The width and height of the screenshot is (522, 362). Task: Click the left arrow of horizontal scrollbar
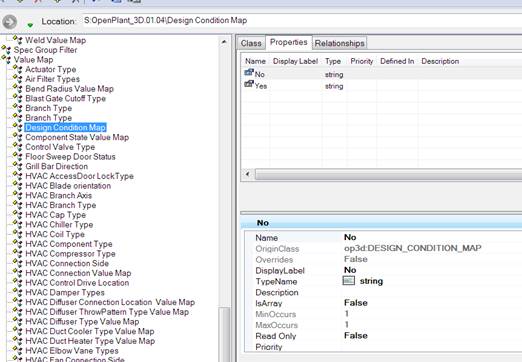[248, 174]
